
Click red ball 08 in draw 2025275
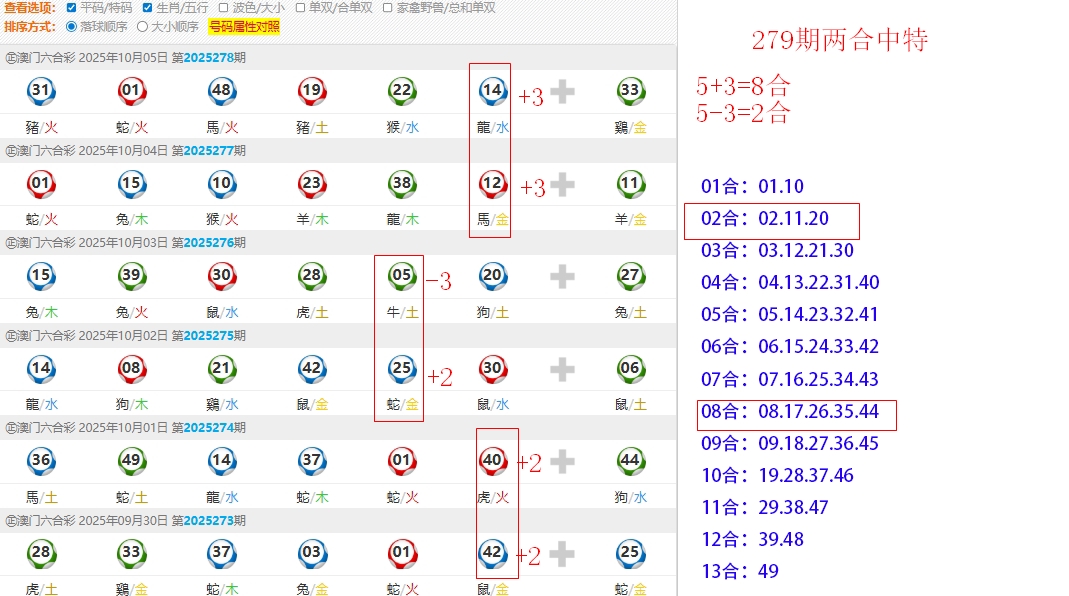pos(131,369)
